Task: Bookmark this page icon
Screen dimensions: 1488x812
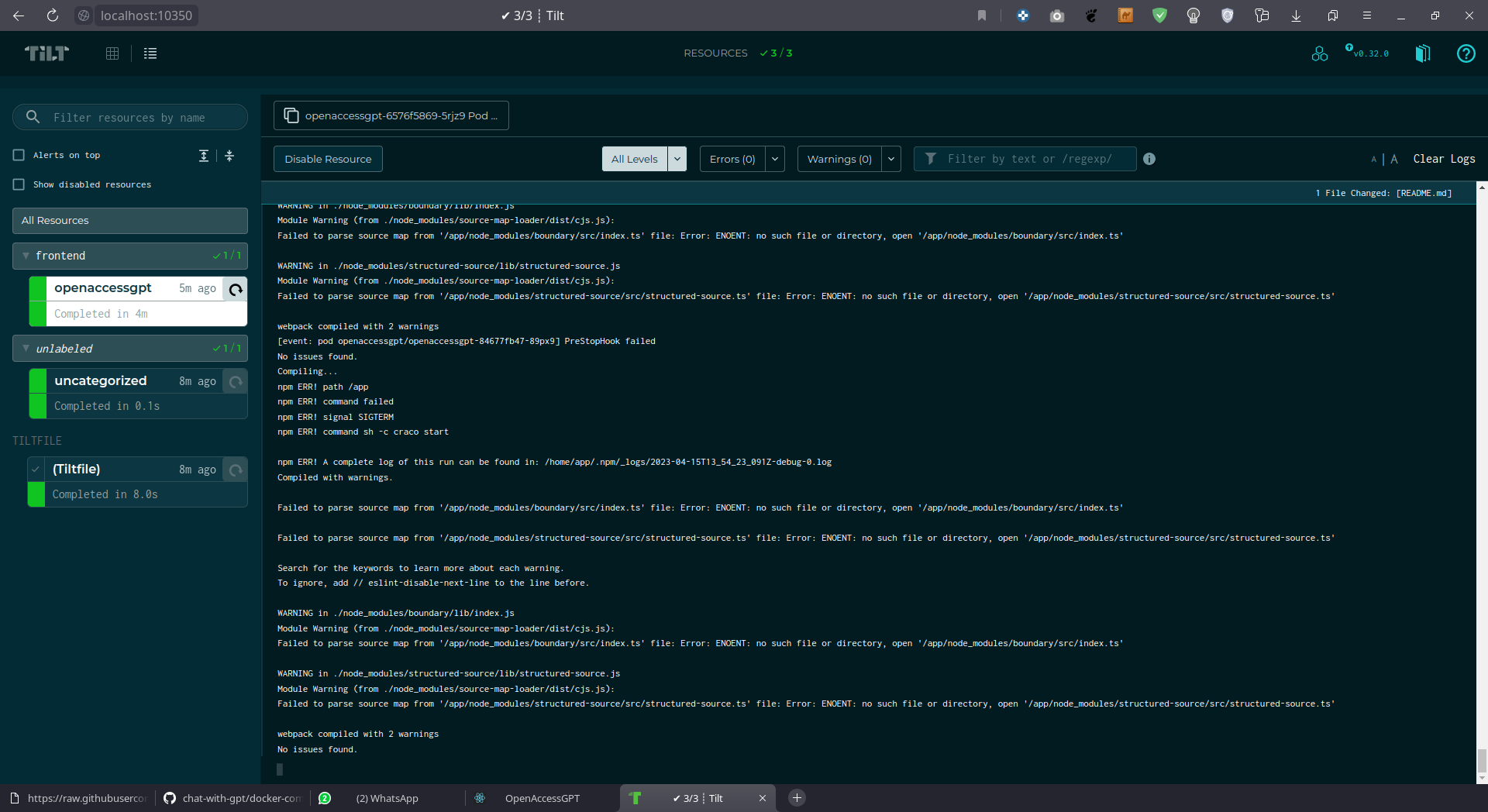Action: pyautogui.click(x=982, y=15)
